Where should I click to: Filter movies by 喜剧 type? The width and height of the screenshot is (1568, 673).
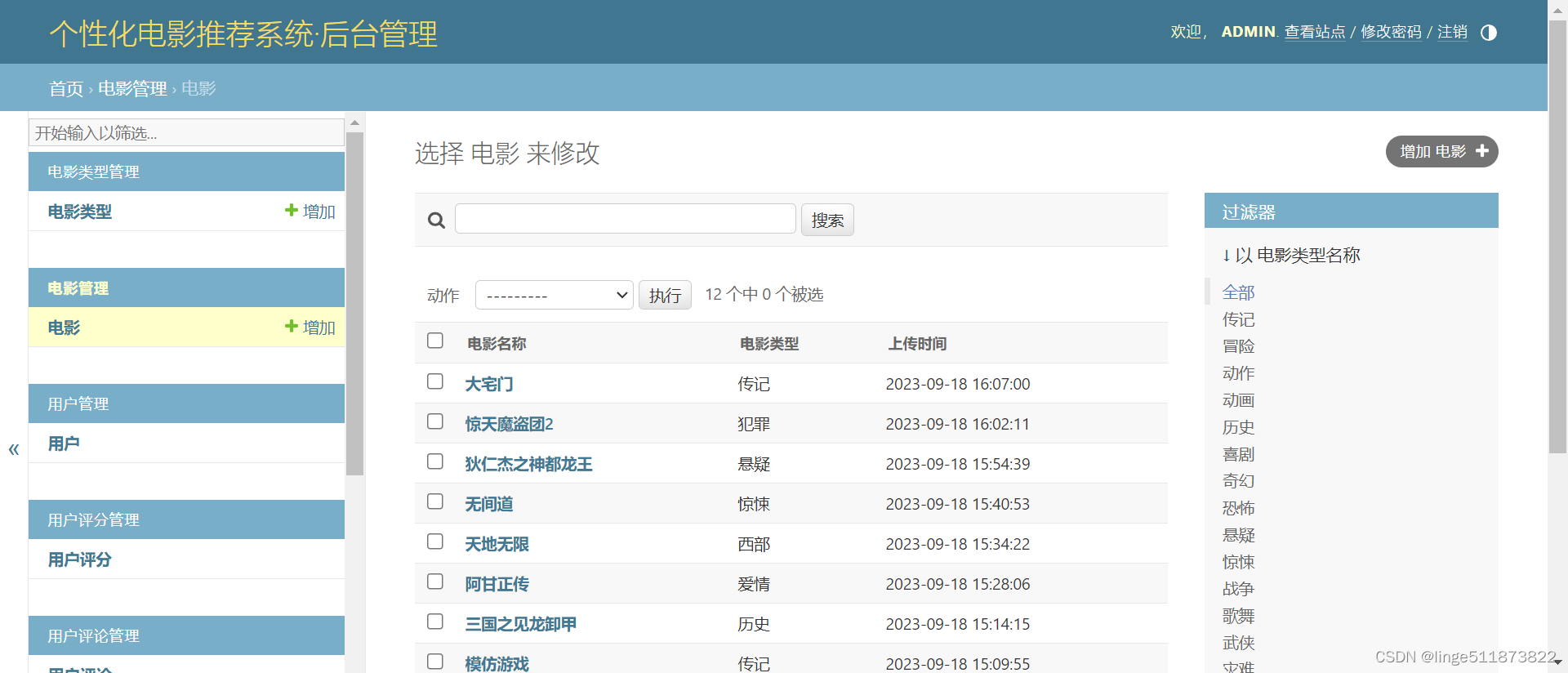coord(1238,454)
